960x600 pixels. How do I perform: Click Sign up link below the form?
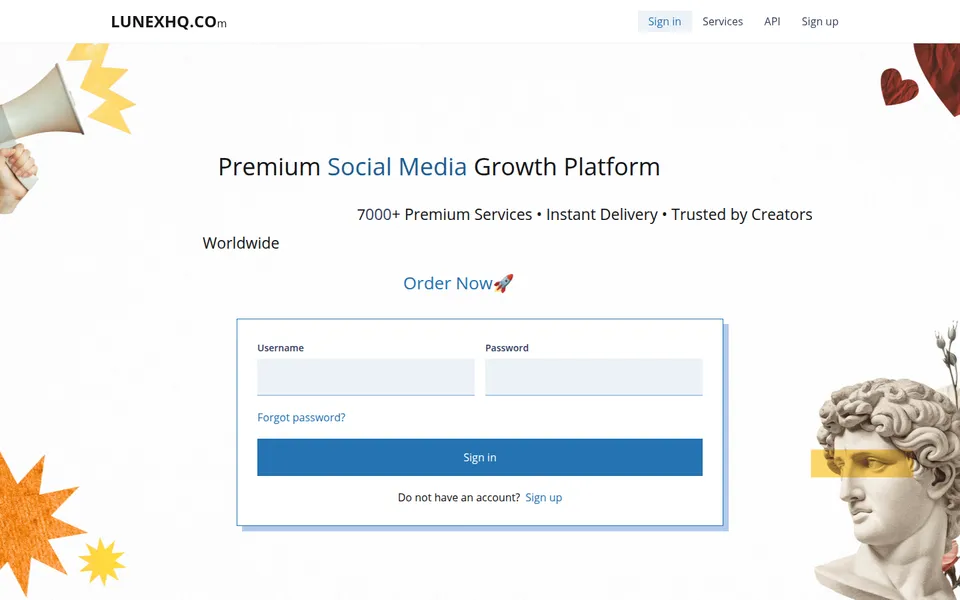[x=544, y=498]
